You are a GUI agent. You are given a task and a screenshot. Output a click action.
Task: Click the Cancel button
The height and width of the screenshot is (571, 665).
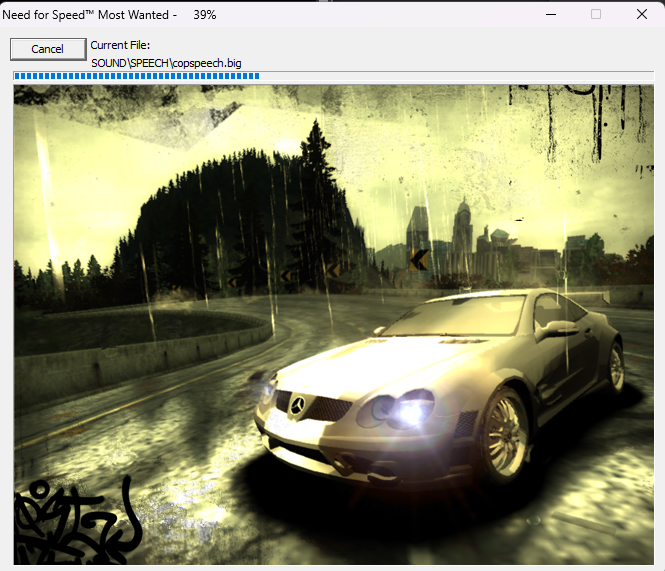[47, 49]
